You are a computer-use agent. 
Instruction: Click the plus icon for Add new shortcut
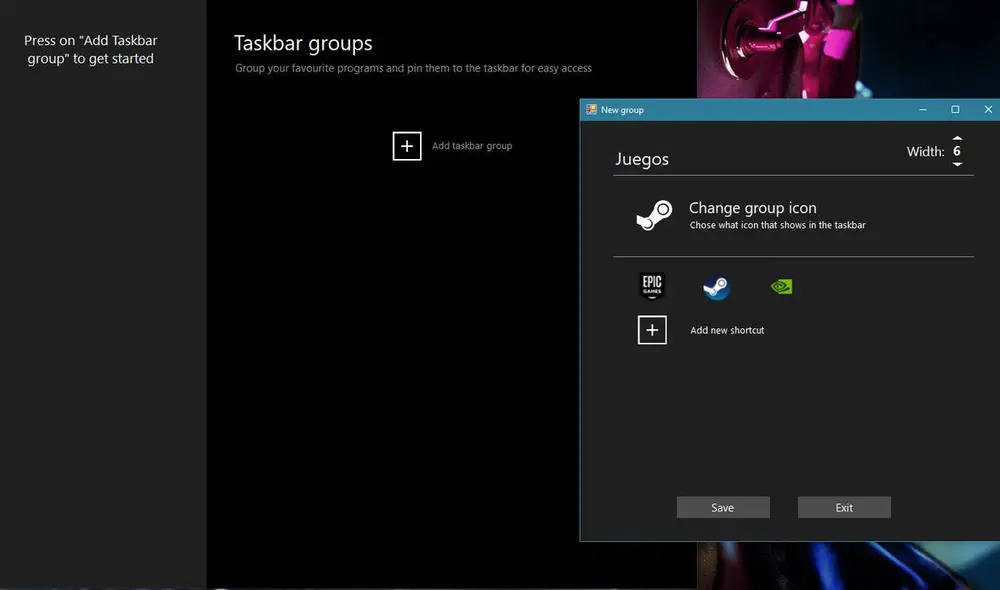(652, 330)
